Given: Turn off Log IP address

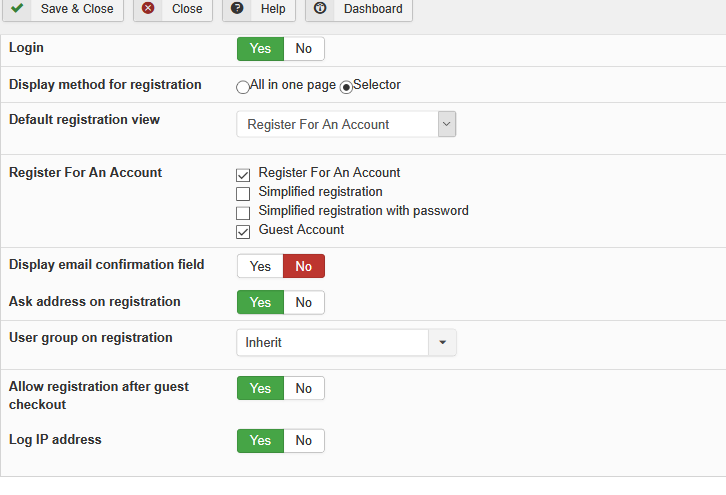Looking at the screenshot, I should coord(304,440).
